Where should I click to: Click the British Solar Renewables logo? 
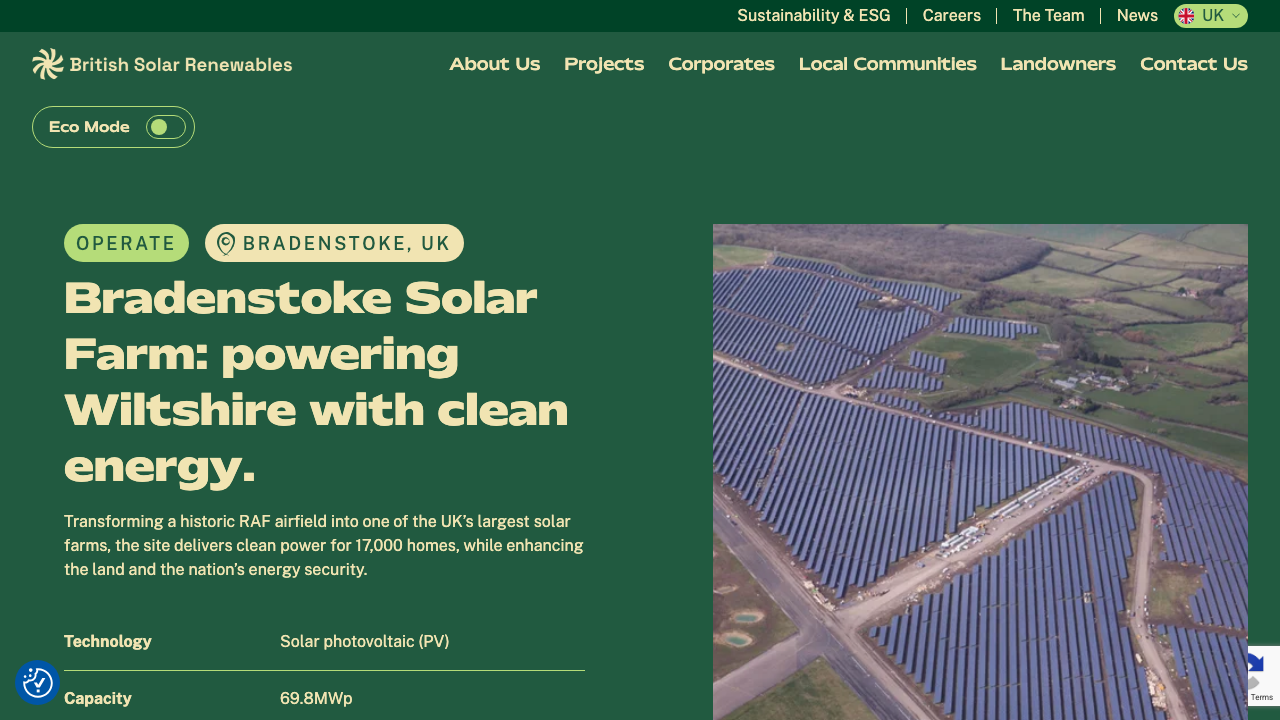click(x=162, y=63)
